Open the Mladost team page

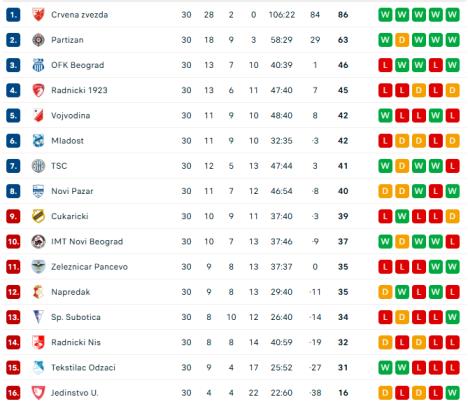pyautogui.click(x=67, y=141)
